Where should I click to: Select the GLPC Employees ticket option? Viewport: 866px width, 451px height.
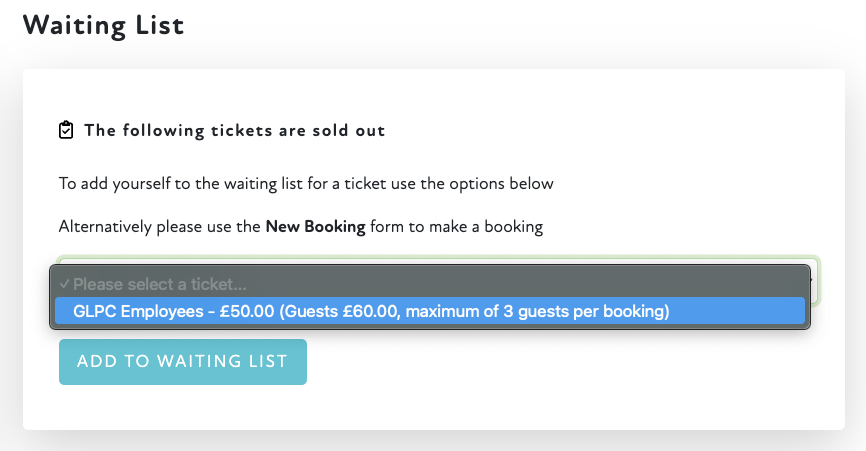(x=370, y=311)
